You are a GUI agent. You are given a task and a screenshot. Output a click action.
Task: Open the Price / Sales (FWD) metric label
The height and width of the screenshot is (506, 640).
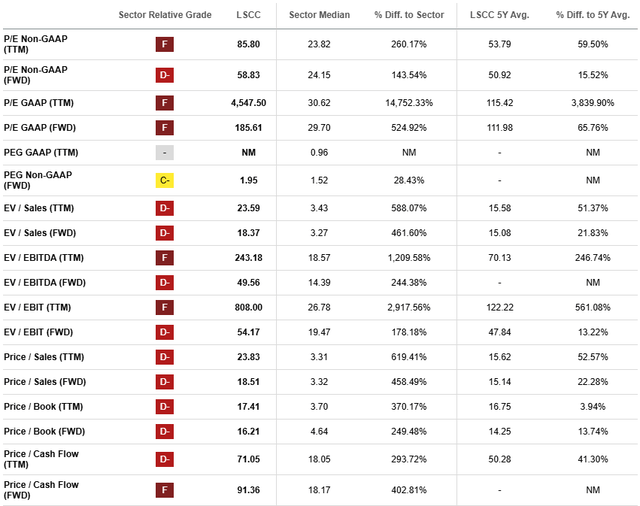45,382
